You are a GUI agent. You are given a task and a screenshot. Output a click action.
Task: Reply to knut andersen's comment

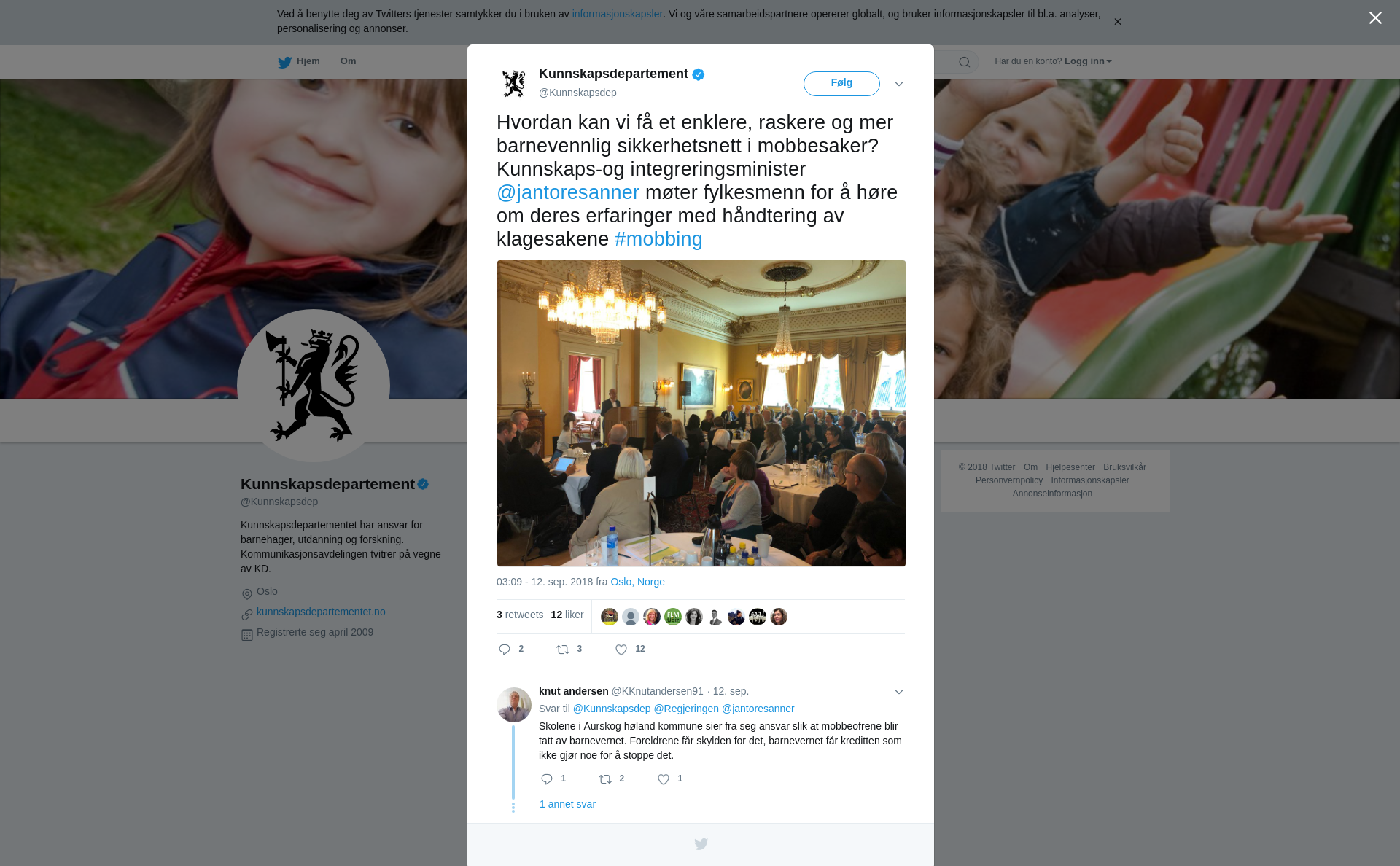(x=547, y=779)
